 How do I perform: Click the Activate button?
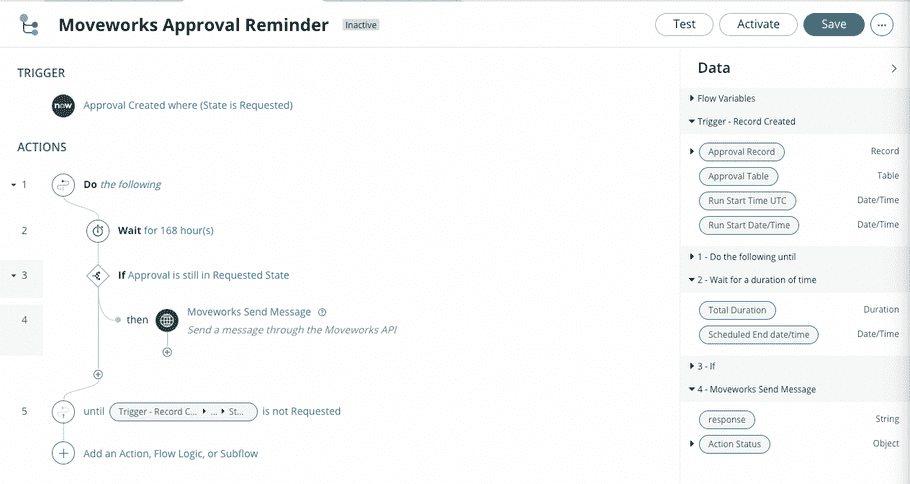pyautogui.click(x=758, y=24)
